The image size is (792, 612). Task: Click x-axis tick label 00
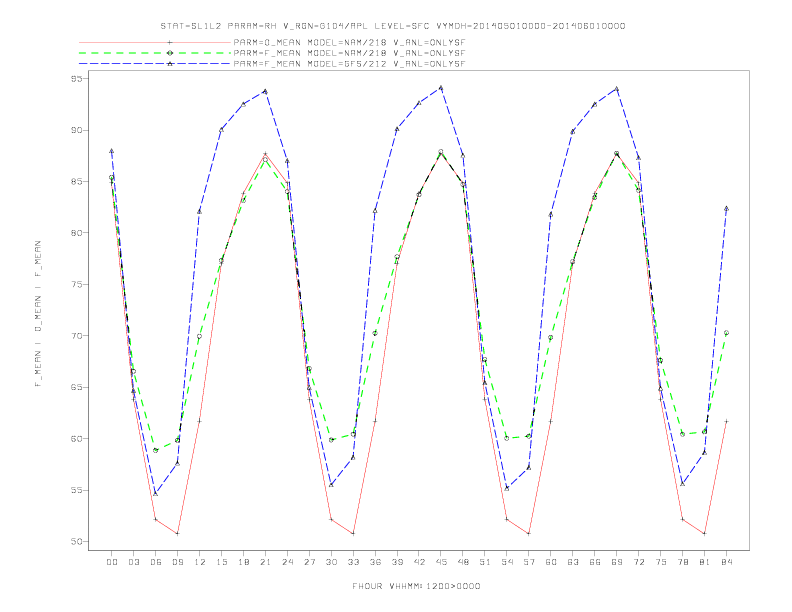pos(112,562)
